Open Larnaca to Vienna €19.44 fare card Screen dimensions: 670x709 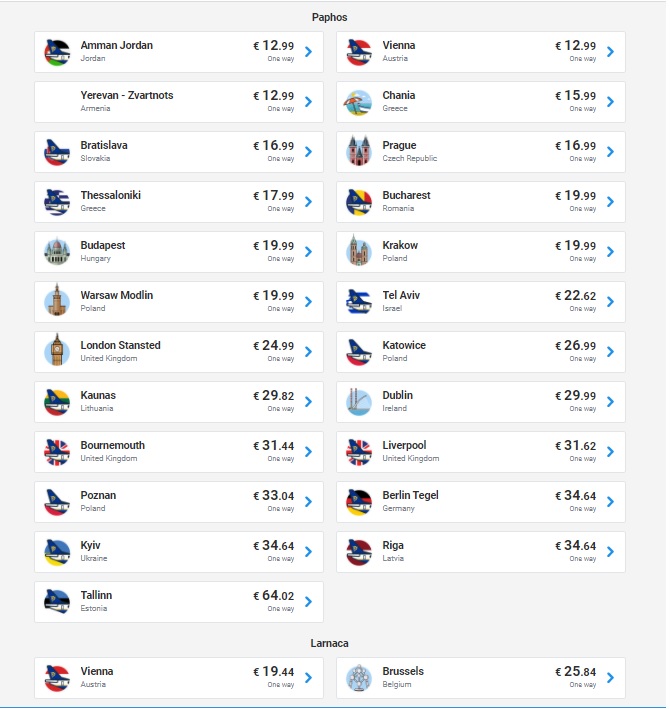pos(179,678)
